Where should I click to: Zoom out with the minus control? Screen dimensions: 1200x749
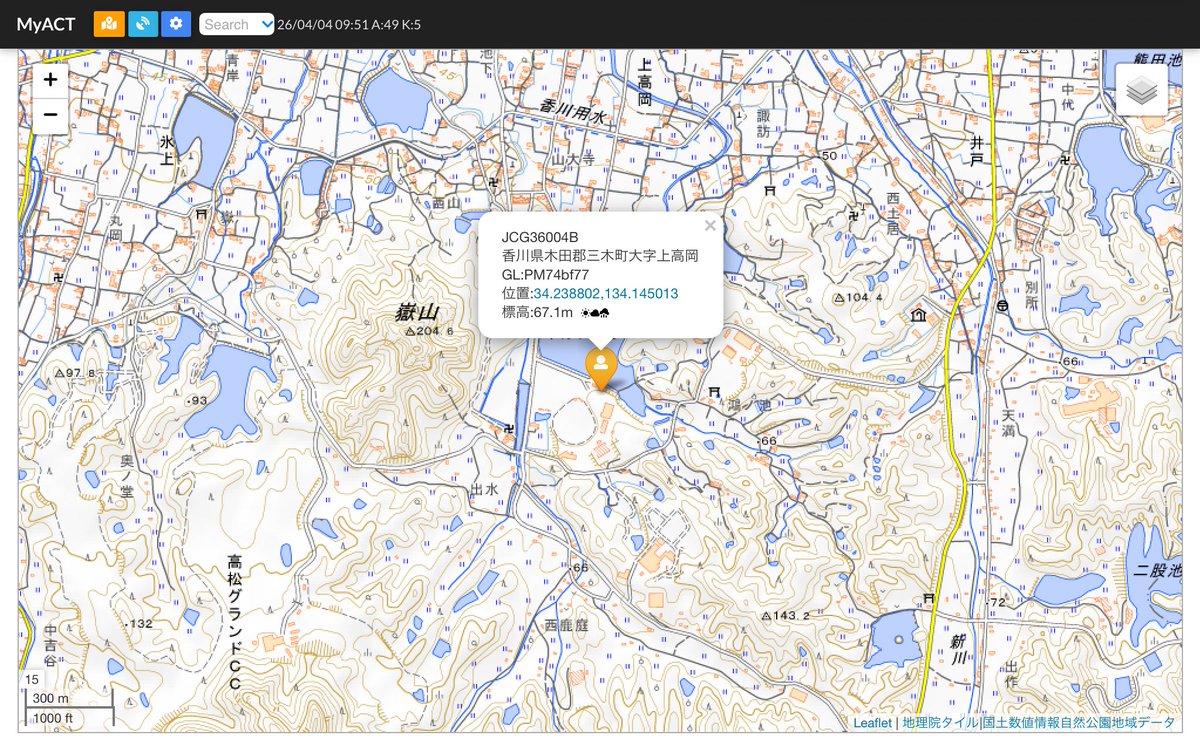pos(50,114)
